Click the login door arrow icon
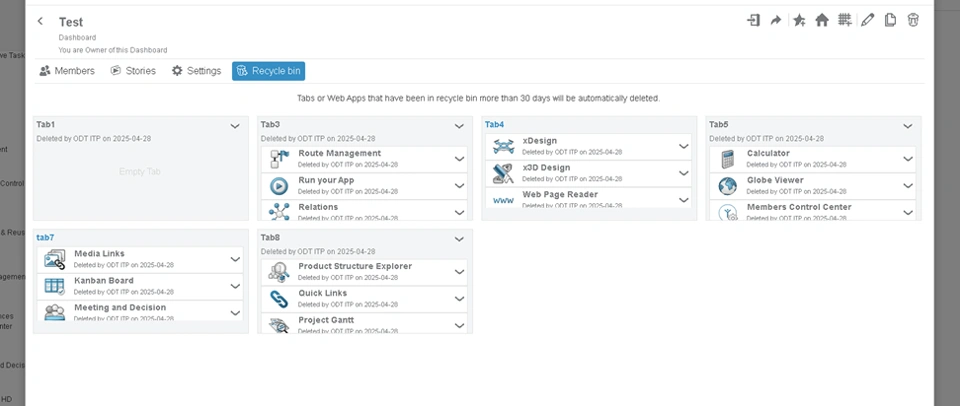The height and width of the screenshot is (406, 960). [x=753, y=20]
